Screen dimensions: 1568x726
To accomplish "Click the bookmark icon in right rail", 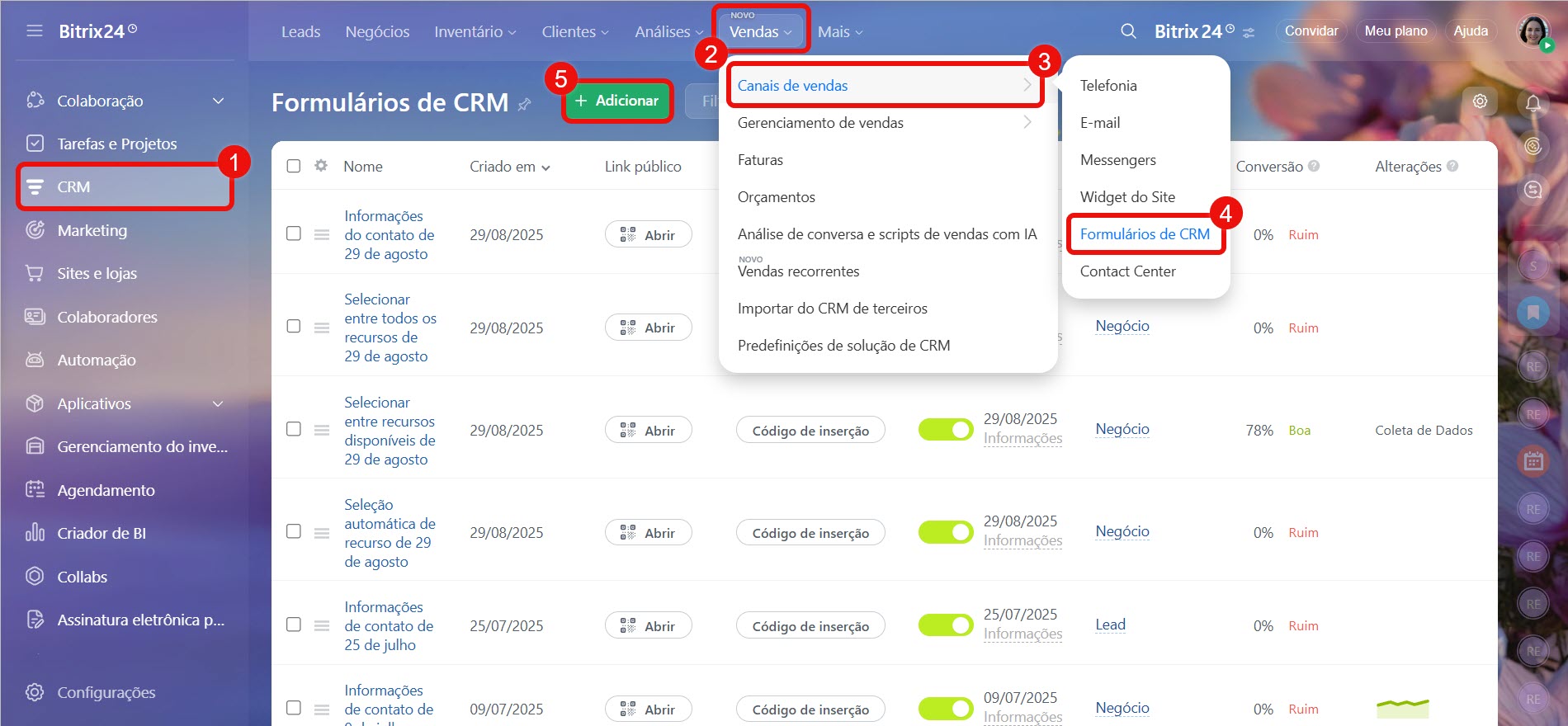I will pos(1533,313).
